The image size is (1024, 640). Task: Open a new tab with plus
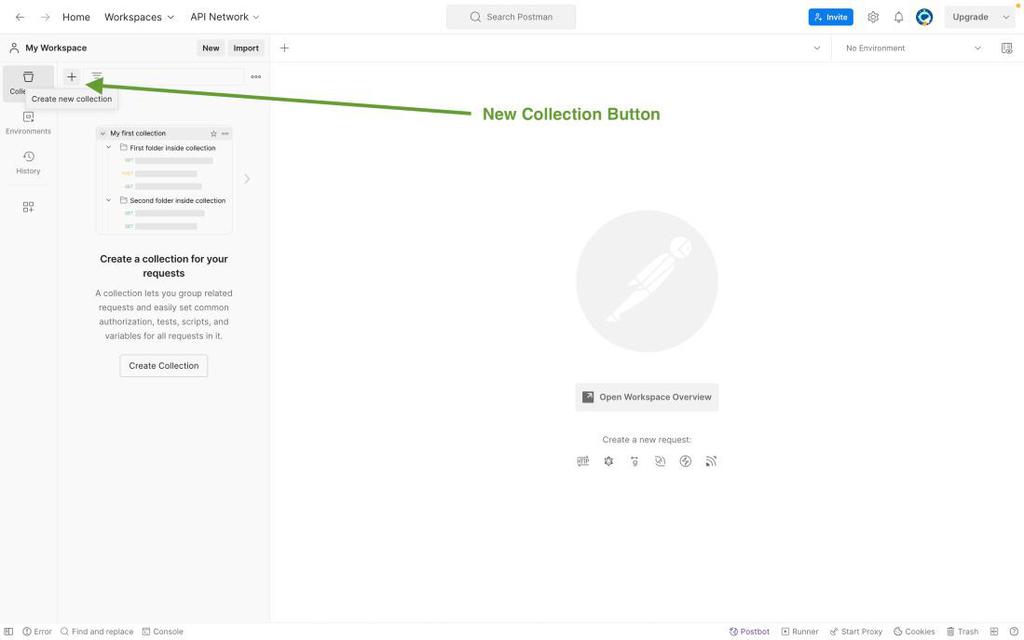point(284,48)
